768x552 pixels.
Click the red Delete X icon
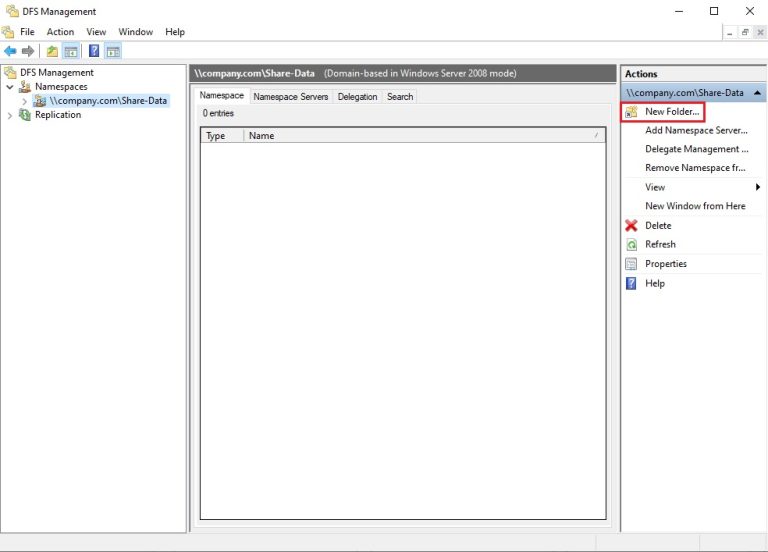631,226
